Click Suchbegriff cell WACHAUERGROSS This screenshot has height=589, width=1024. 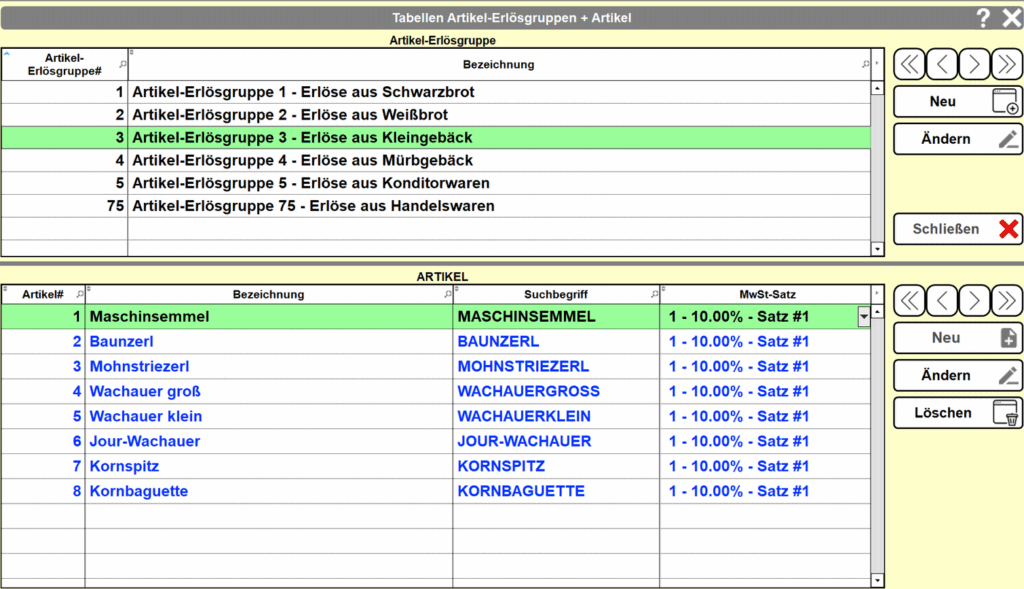(556, 391)
